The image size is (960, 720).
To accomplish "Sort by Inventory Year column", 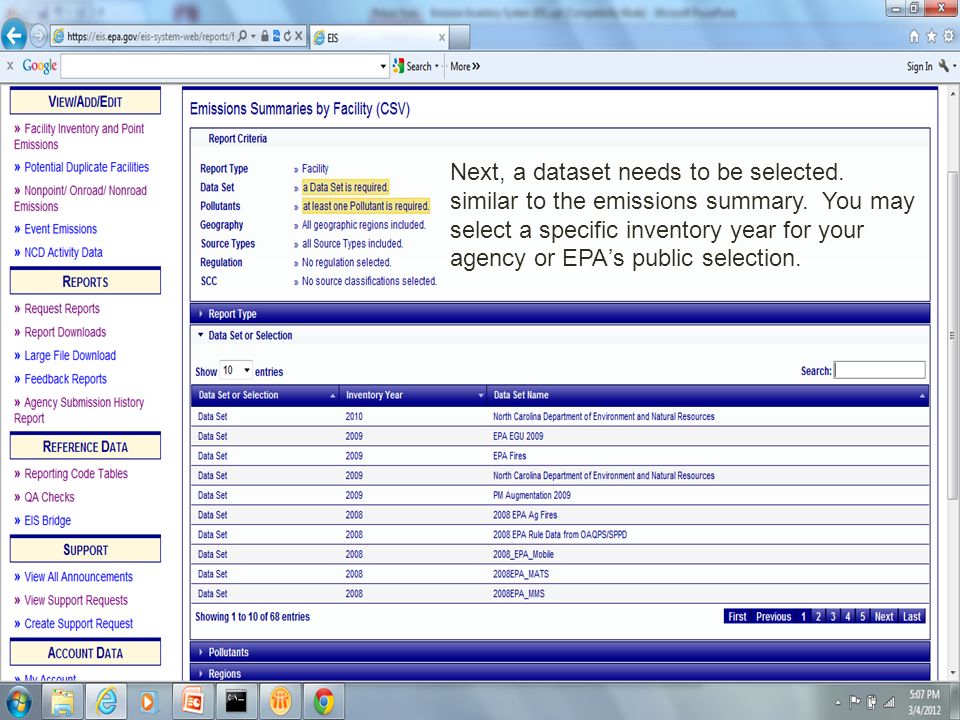I will [x=413, y=395].
